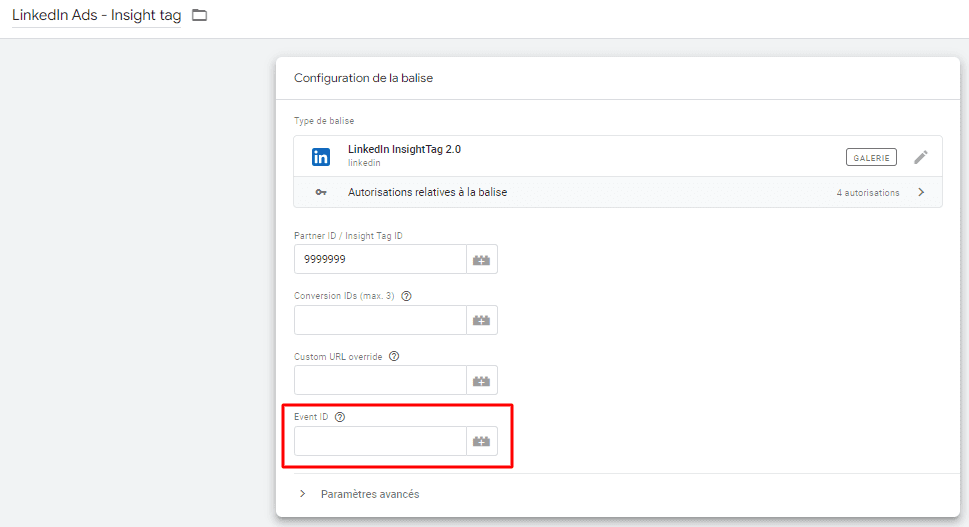Open the GALERIE badge button
Screen dimensions: 969x527
click(871, 158)
